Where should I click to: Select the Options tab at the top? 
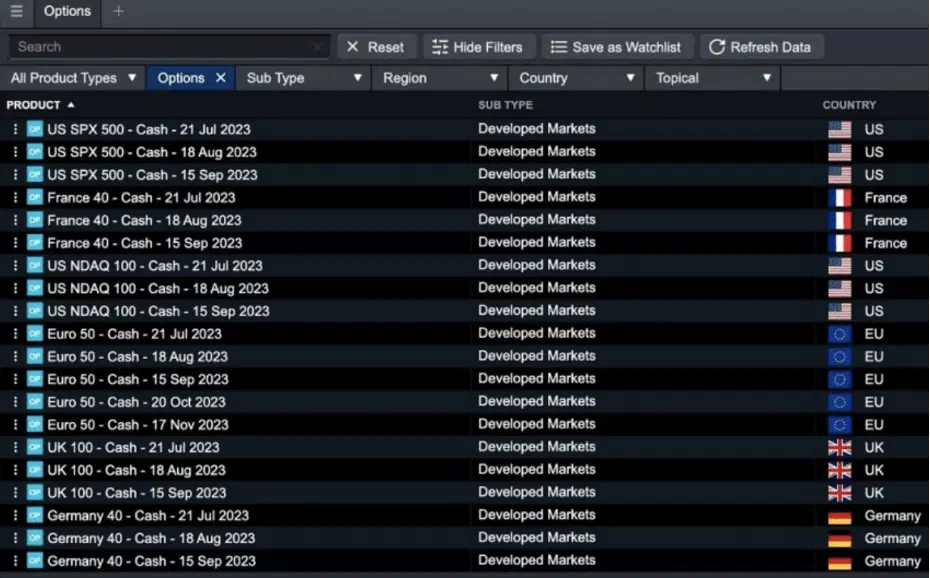coord(67,13)
